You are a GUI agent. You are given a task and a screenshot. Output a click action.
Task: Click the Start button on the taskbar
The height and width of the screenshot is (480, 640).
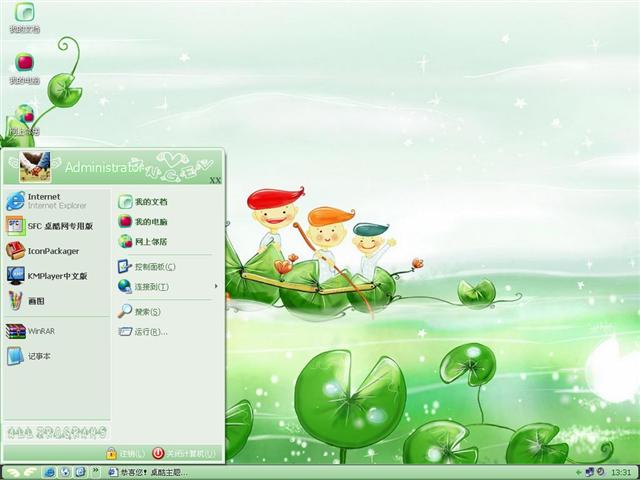(x=21, y=473)
